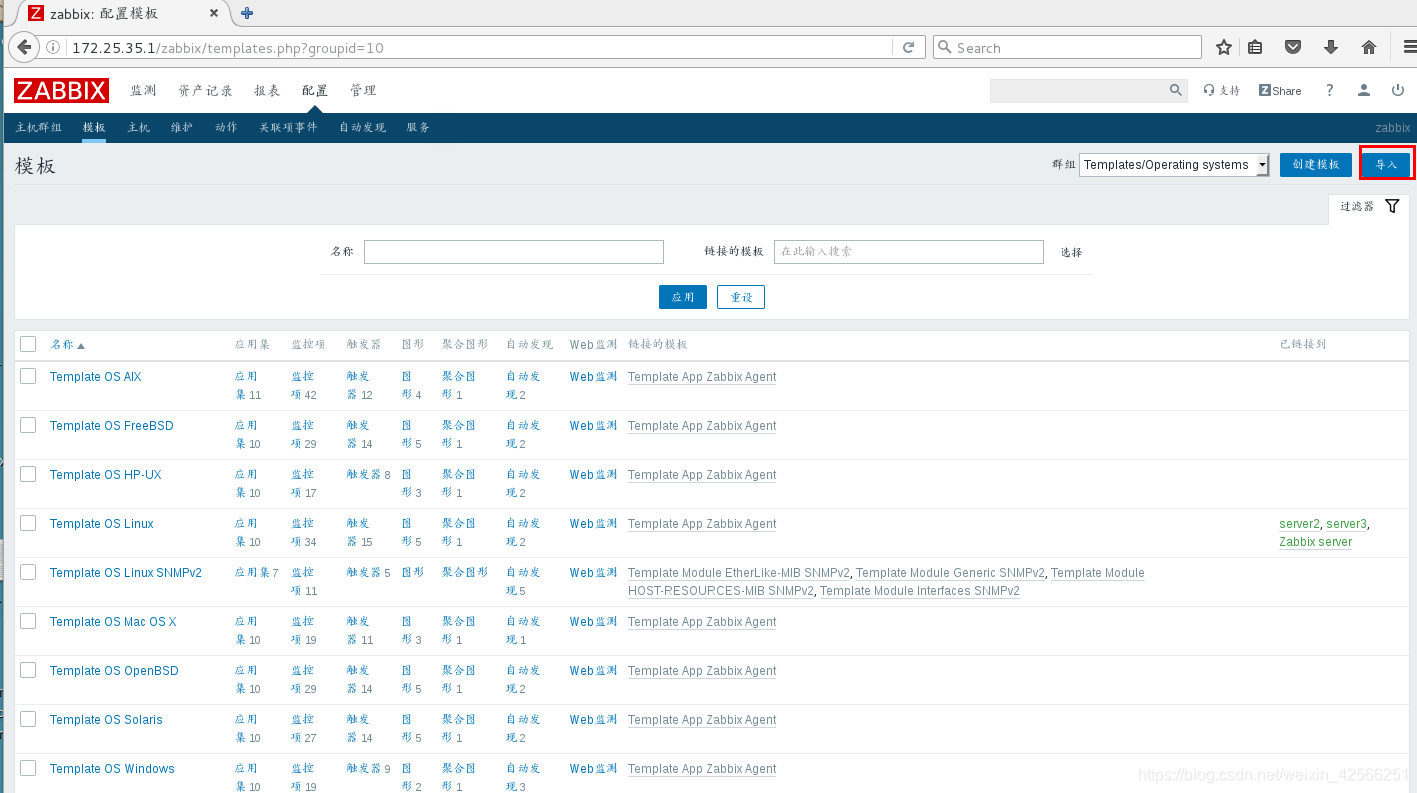Open the Pocket icon in toolbar
Screen dimensions: 1417x793
pyautogui.click(x=1293, y=47)
